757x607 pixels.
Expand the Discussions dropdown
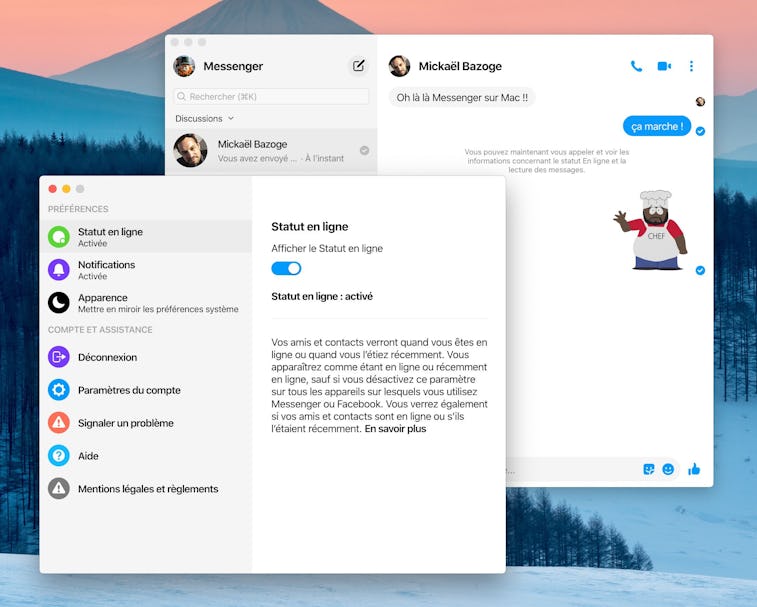point(204,118)
